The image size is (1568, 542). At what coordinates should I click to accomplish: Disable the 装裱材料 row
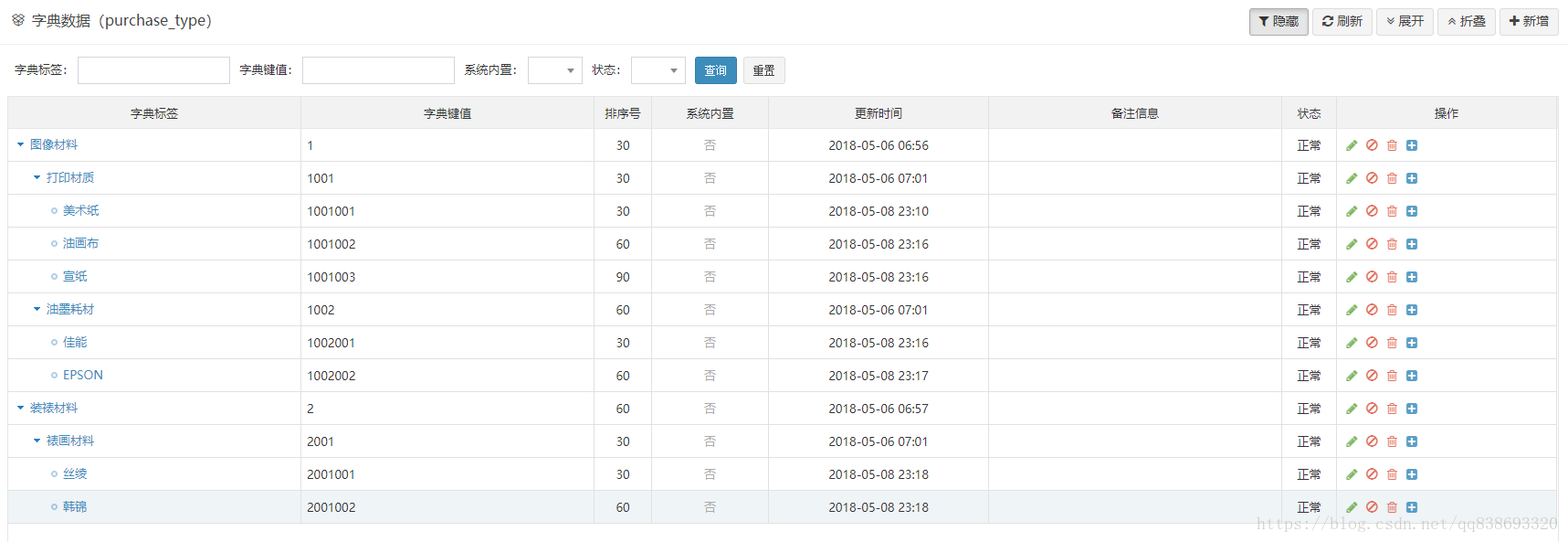click(x=1372, y=409)
